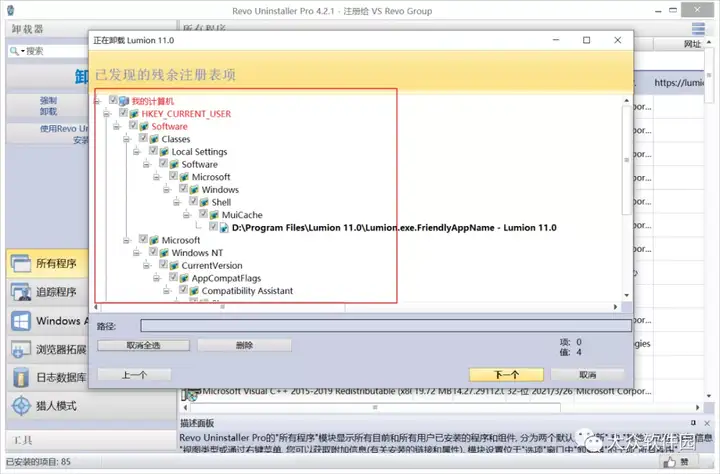Collapse the Classes tree node
The image size is (720, 474).
tap(127, 139)
